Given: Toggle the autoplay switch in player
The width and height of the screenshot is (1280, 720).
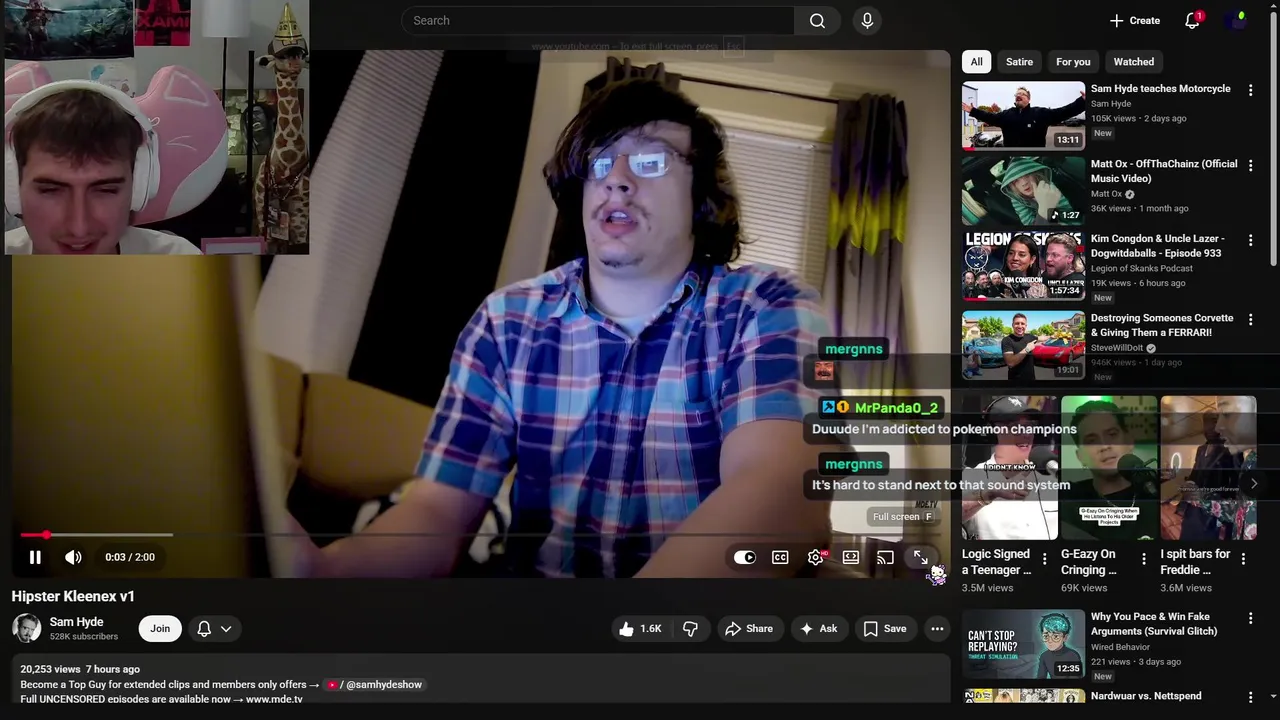Looking at the screenshot, I should pyautogui.click(x=745, y=557).
